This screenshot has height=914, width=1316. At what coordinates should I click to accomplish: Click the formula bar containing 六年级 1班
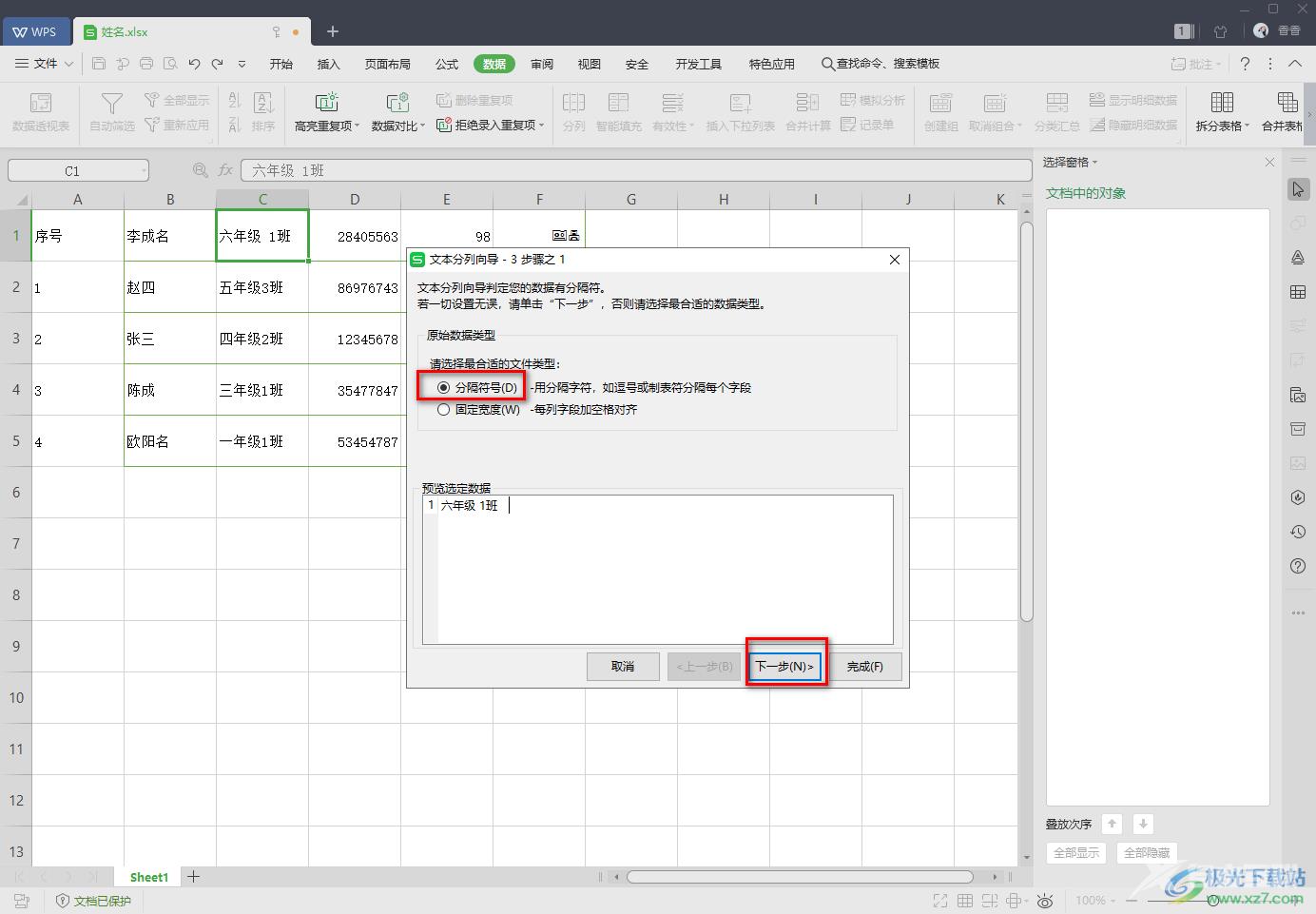click(x=636, y=170)
